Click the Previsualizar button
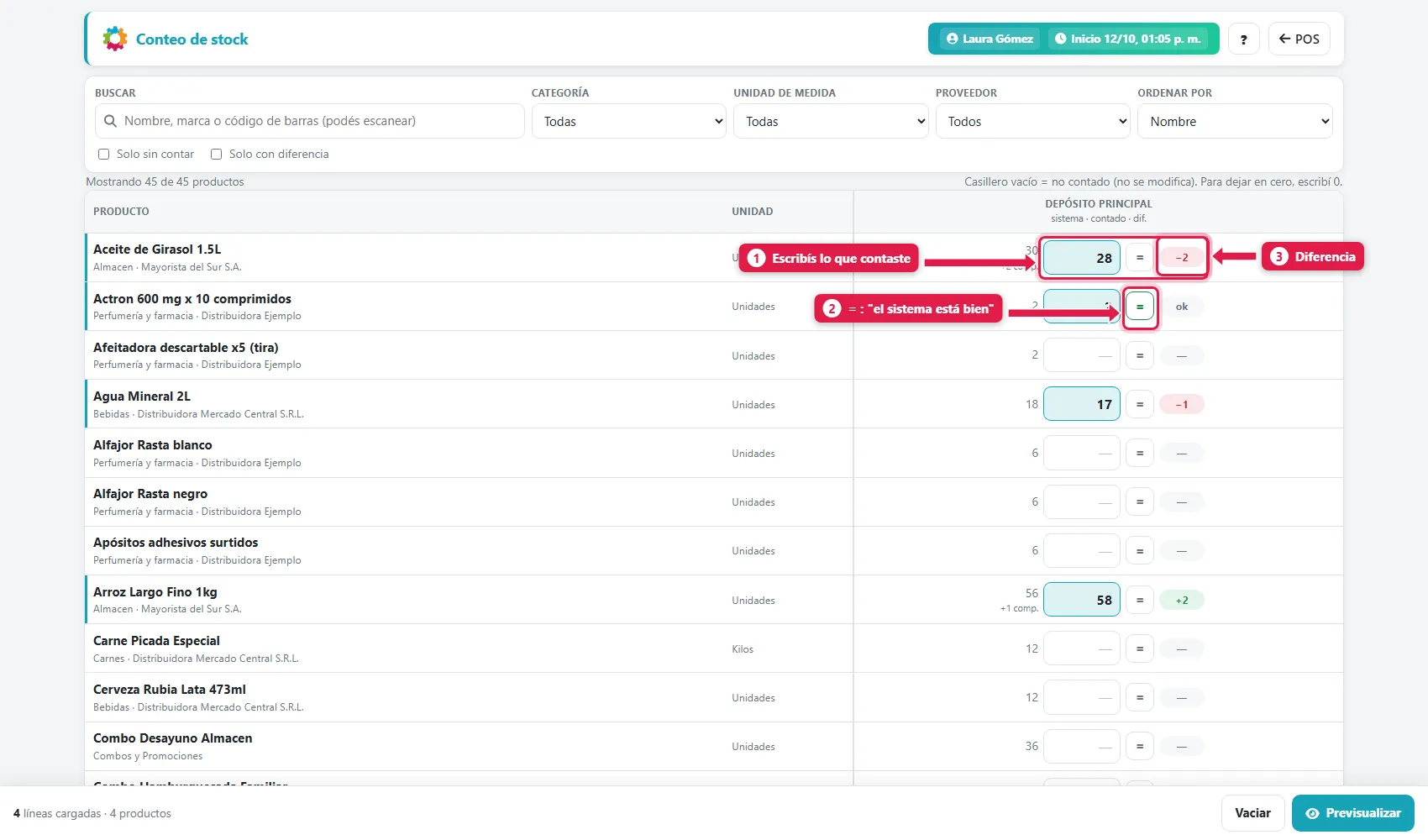The height and width of the screenshot is (840, 1428). point(1353,813)
